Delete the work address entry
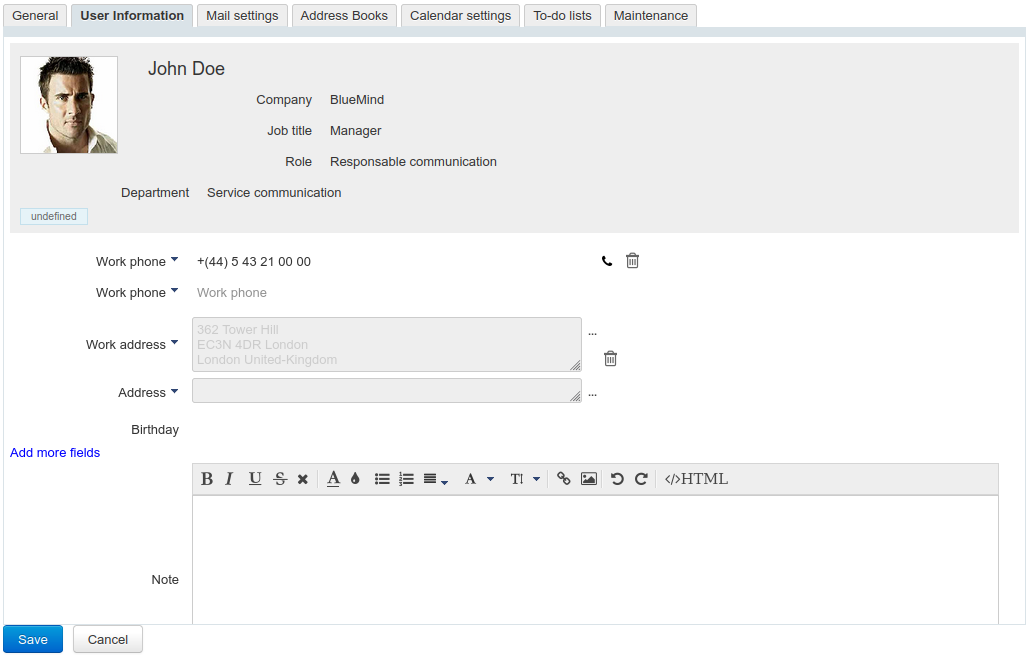The height and width of the screenshot is (655, 1026). click(x=610, y=358)
